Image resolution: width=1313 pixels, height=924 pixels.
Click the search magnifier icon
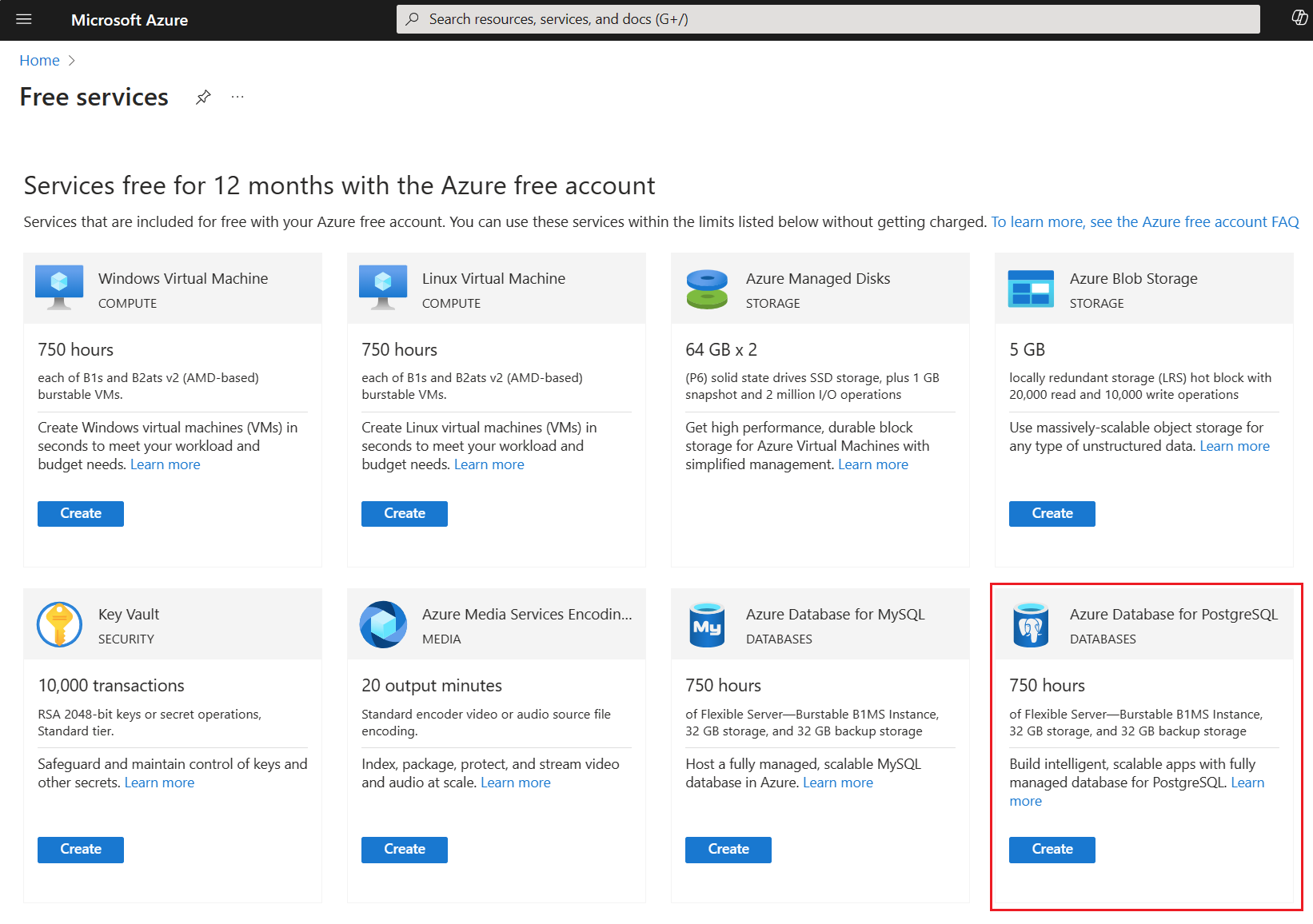coord(412,19)
